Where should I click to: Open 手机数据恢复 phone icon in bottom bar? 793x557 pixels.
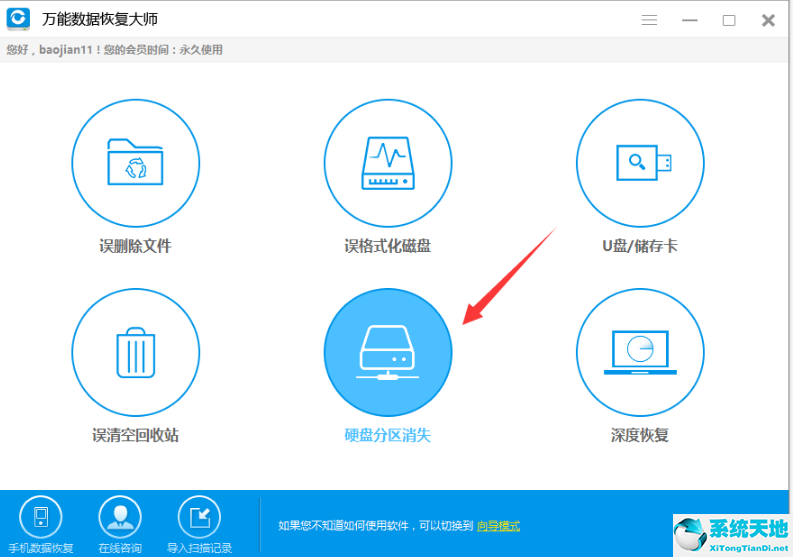[41, 517]
